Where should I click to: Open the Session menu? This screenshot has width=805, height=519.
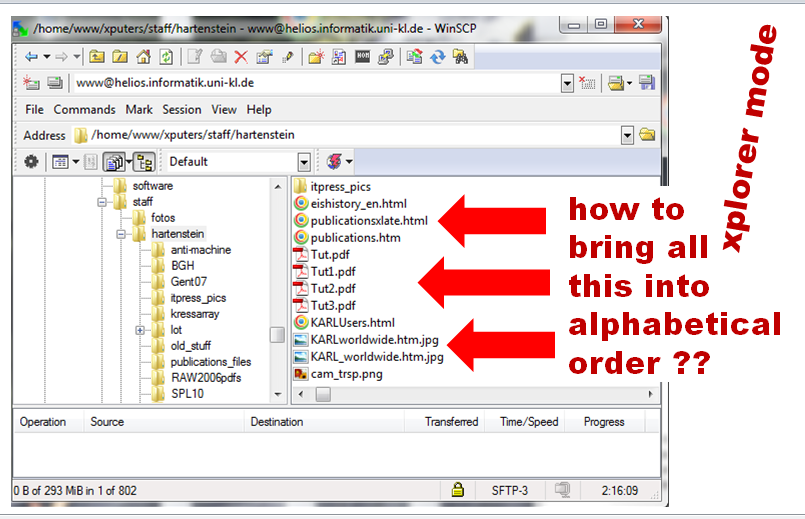pos(182,109)
